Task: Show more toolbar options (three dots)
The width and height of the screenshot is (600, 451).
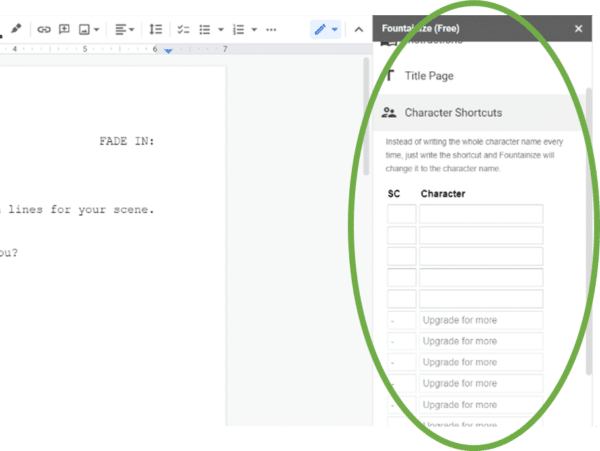Action: pos(271,29)
